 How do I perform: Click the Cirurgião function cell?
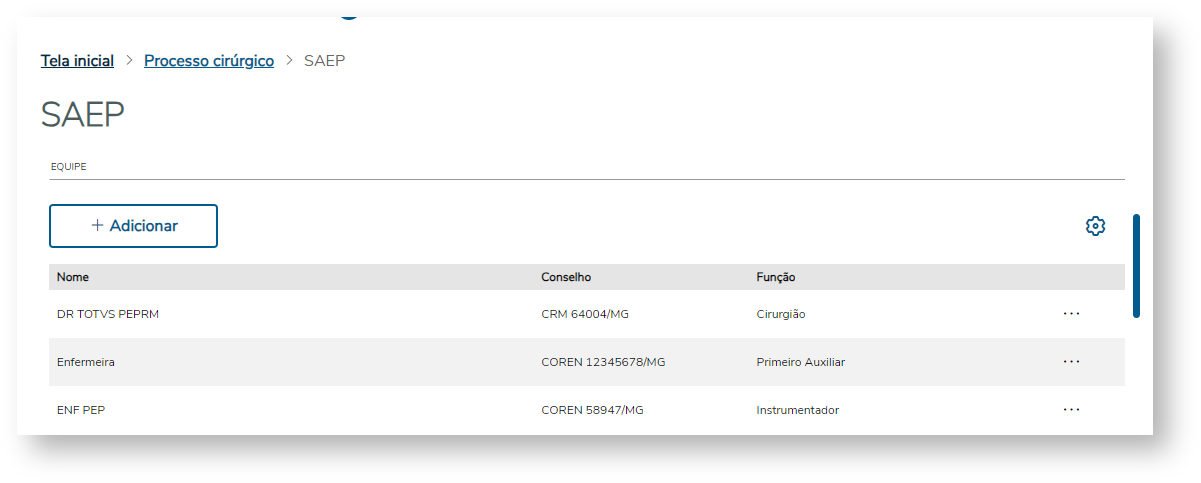click(781, 314)
